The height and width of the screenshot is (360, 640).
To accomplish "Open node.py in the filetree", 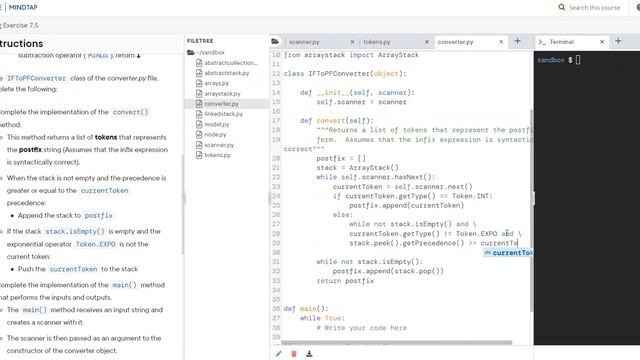I will click(x=215, y=134).
